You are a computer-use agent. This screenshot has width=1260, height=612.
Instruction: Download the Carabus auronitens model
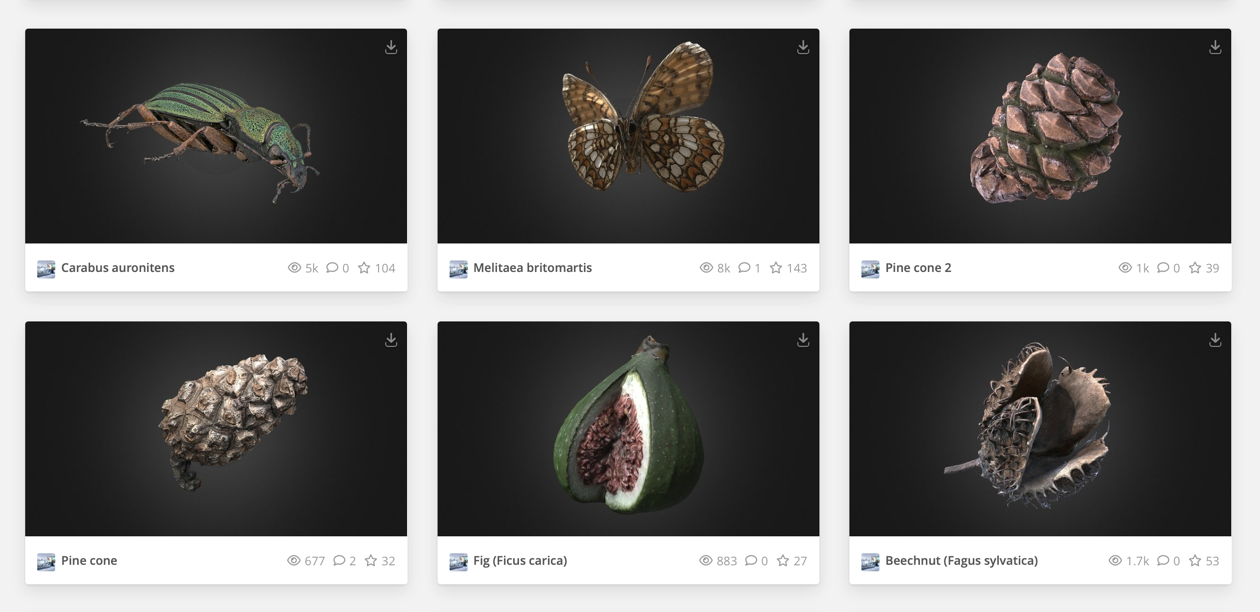[x=391, y=47]
